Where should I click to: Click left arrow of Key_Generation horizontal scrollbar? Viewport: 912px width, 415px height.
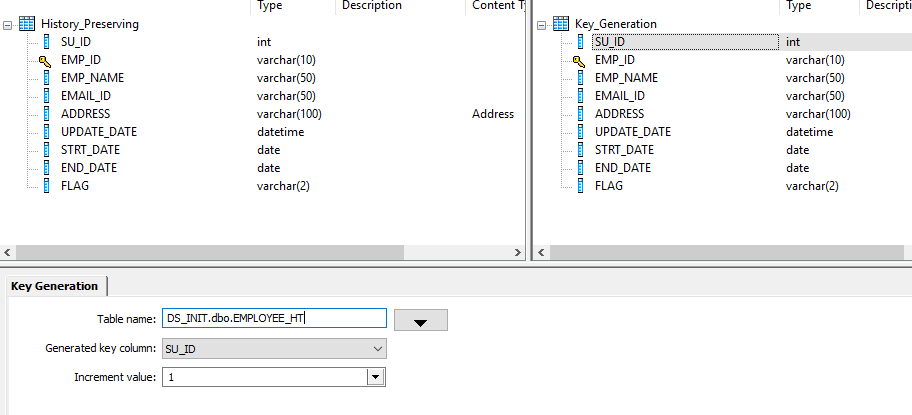[541, 252]
